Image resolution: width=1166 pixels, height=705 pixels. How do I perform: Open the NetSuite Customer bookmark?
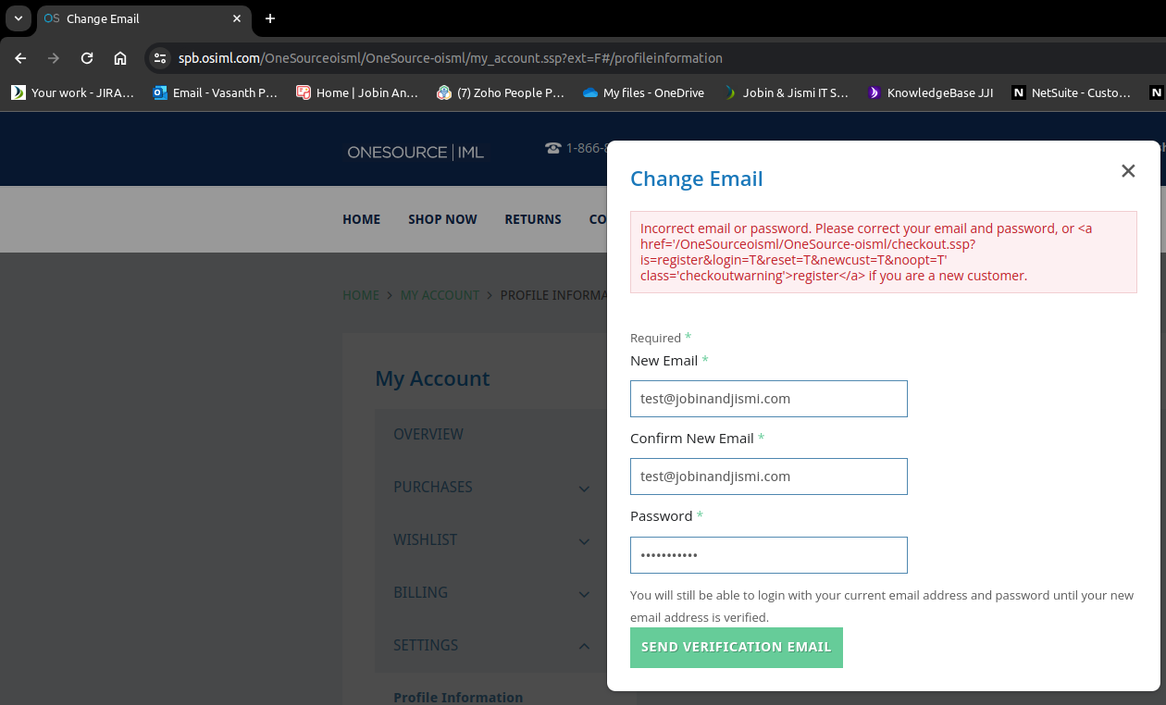(x=1071, y=92)
